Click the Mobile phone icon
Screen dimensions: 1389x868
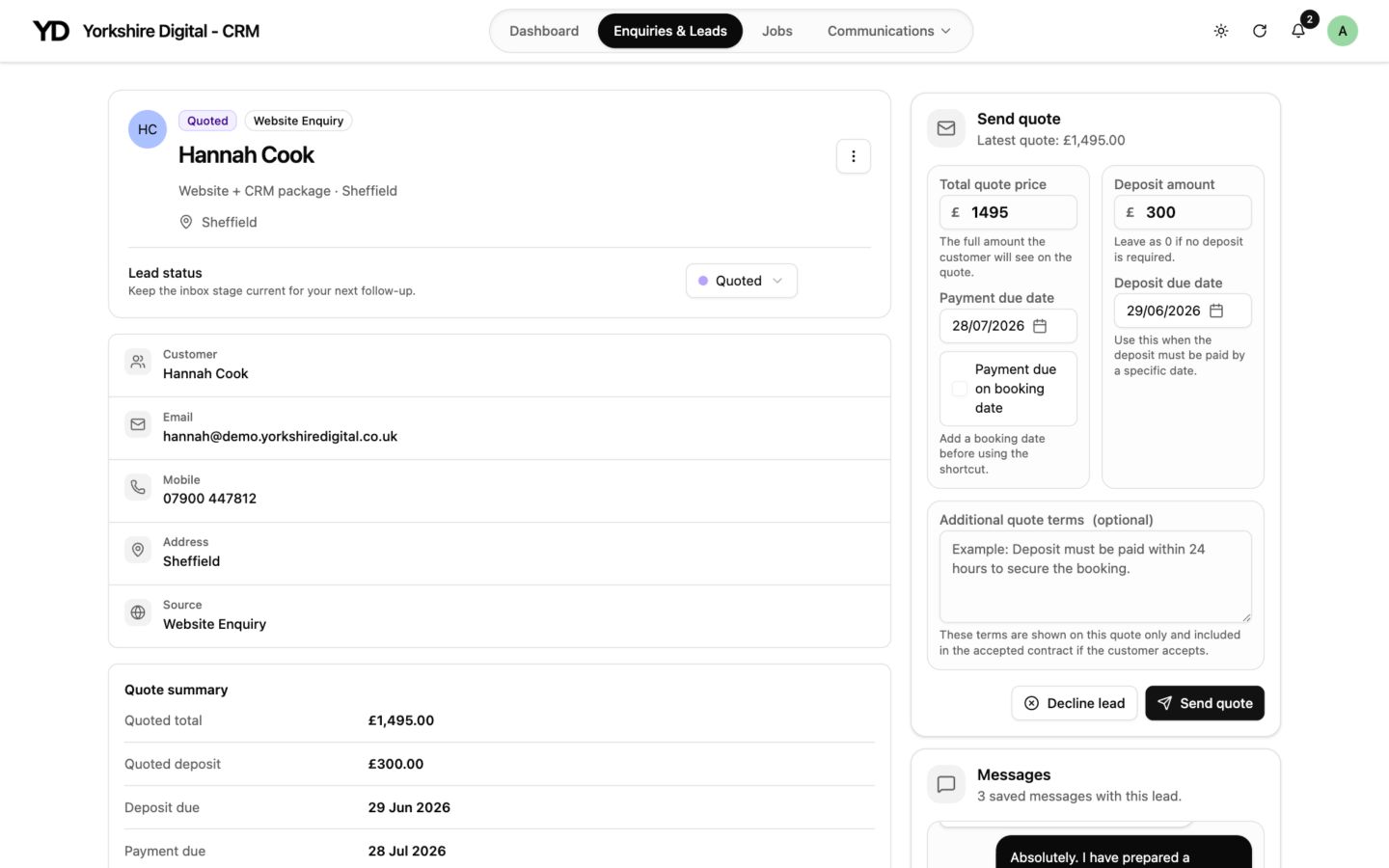tap(138, 488)
